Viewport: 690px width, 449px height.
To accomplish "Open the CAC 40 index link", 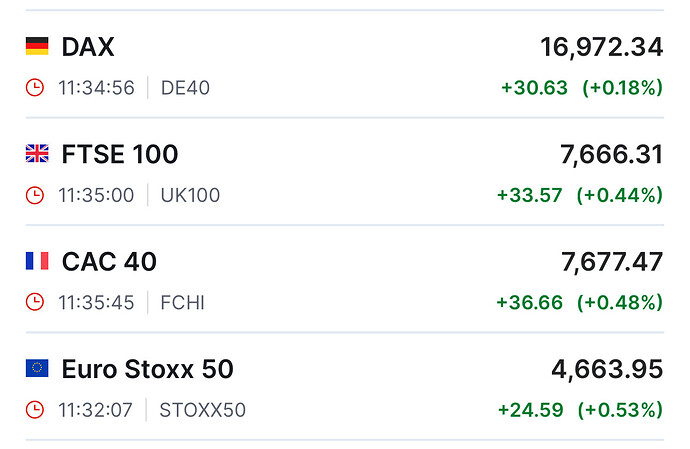I will [109, 262].
